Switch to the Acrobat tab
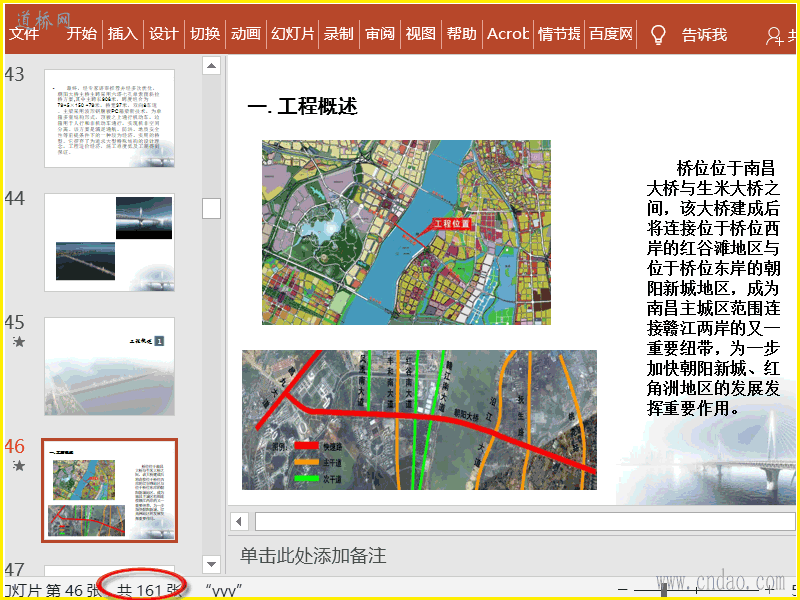The height and width of the screenshot is (600, 800). tap(508, 34)
